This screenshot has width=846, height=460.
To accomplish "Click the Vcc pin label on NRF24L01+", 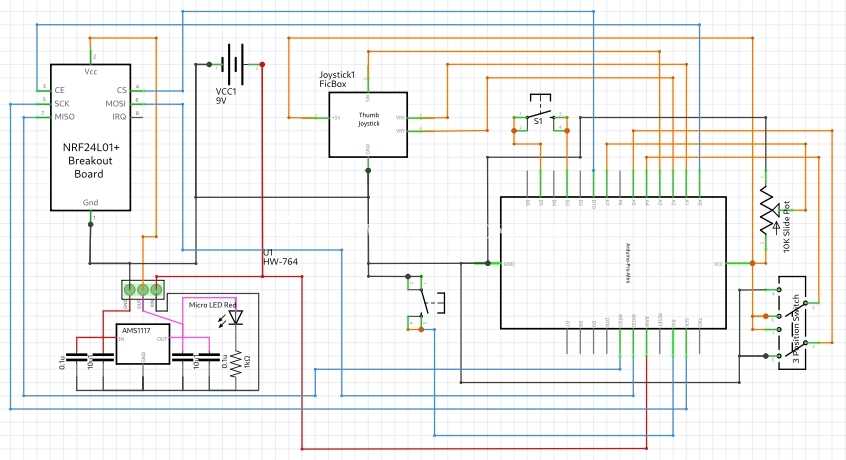I will pos(91,71).
